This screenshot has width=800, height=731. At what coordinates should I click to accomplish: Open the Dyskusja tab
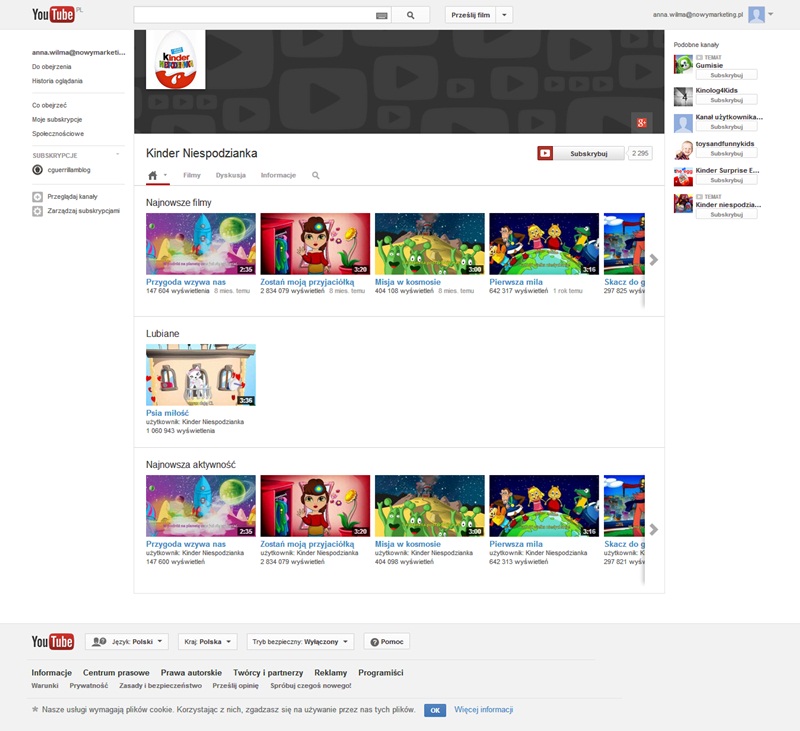231,175
